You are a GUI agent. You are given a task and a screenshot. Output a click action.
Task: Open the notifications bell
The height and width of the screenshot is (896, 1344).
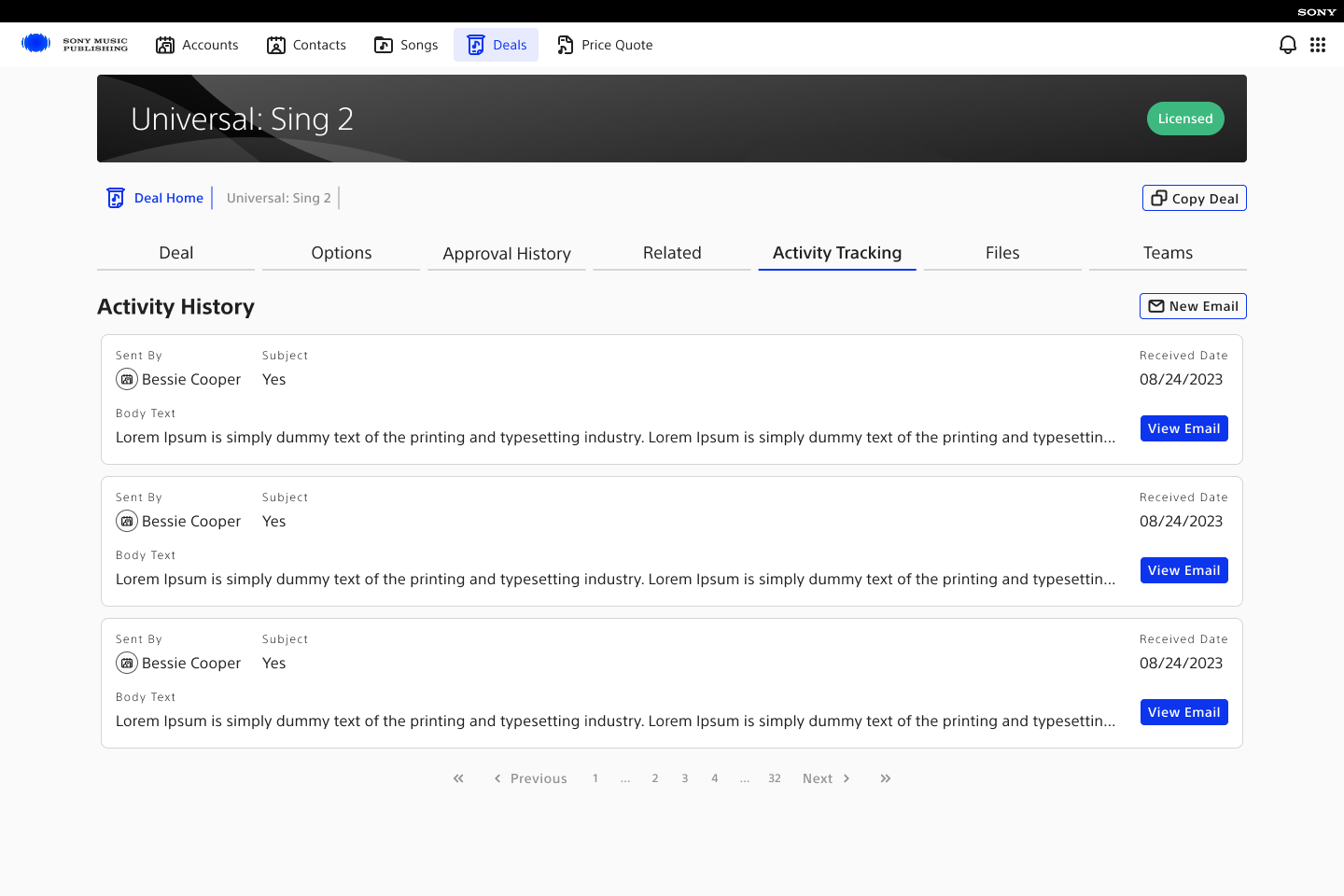click(1288, 45)
